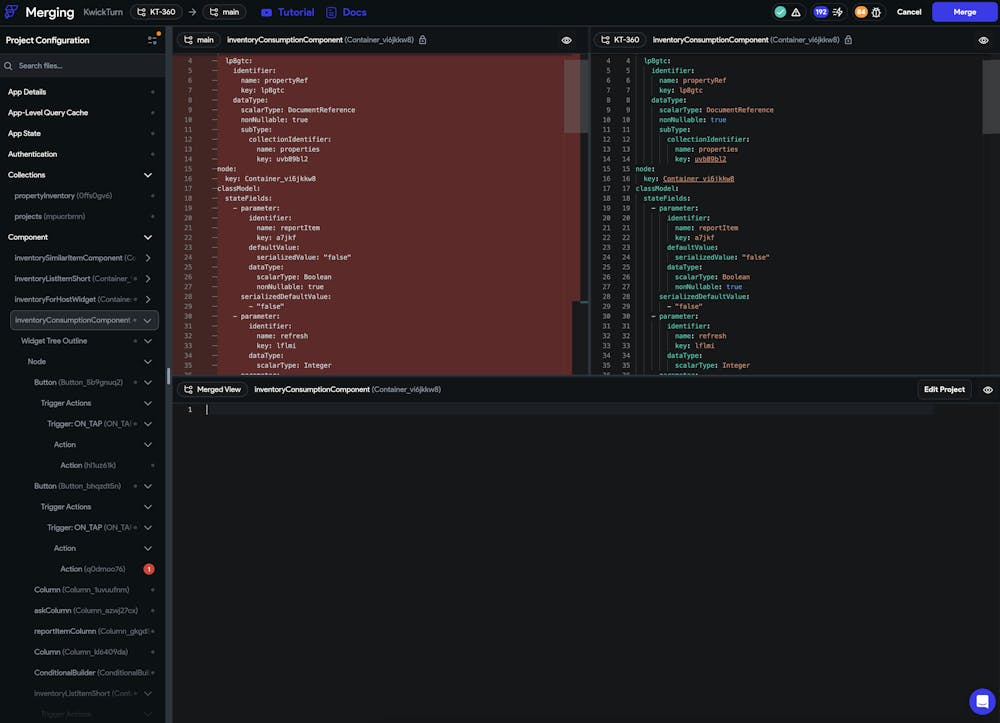Expand inventoryForHostWidget row
Image resolution: width=1000 pixels, height=723 pixels.
(x=148, y=300)
